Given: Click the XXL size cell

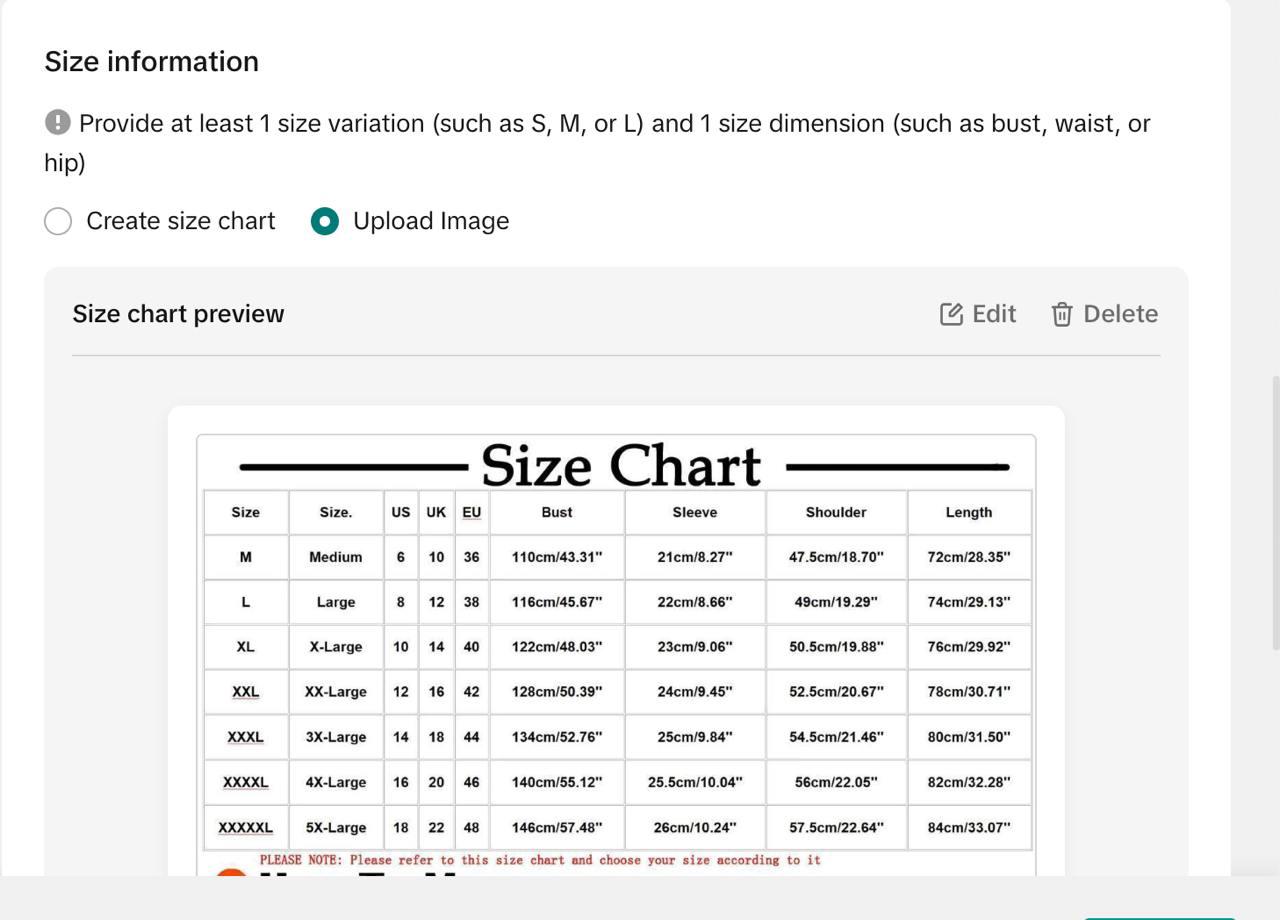Looking at the screenshot, I should [245, 692].
